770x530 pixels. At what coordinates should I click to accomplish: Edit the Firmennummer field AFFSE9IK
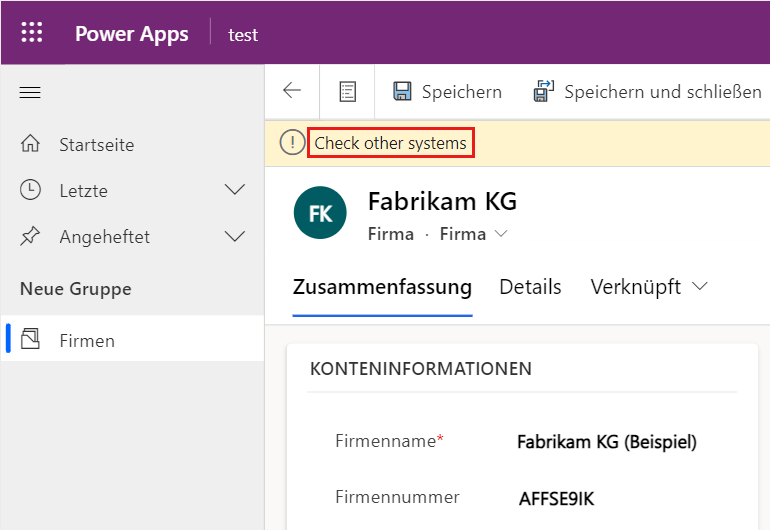556,499
